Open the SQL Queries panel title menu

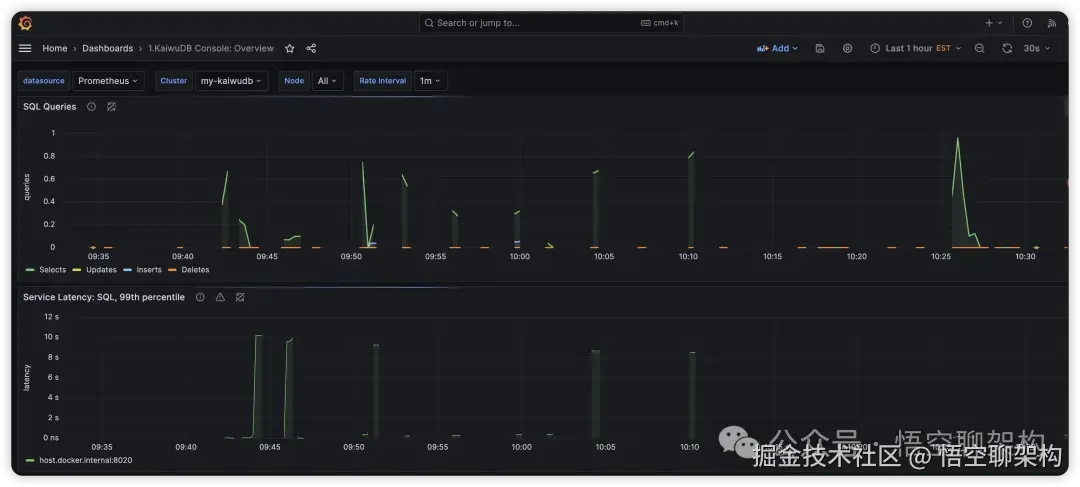point(50,107)
